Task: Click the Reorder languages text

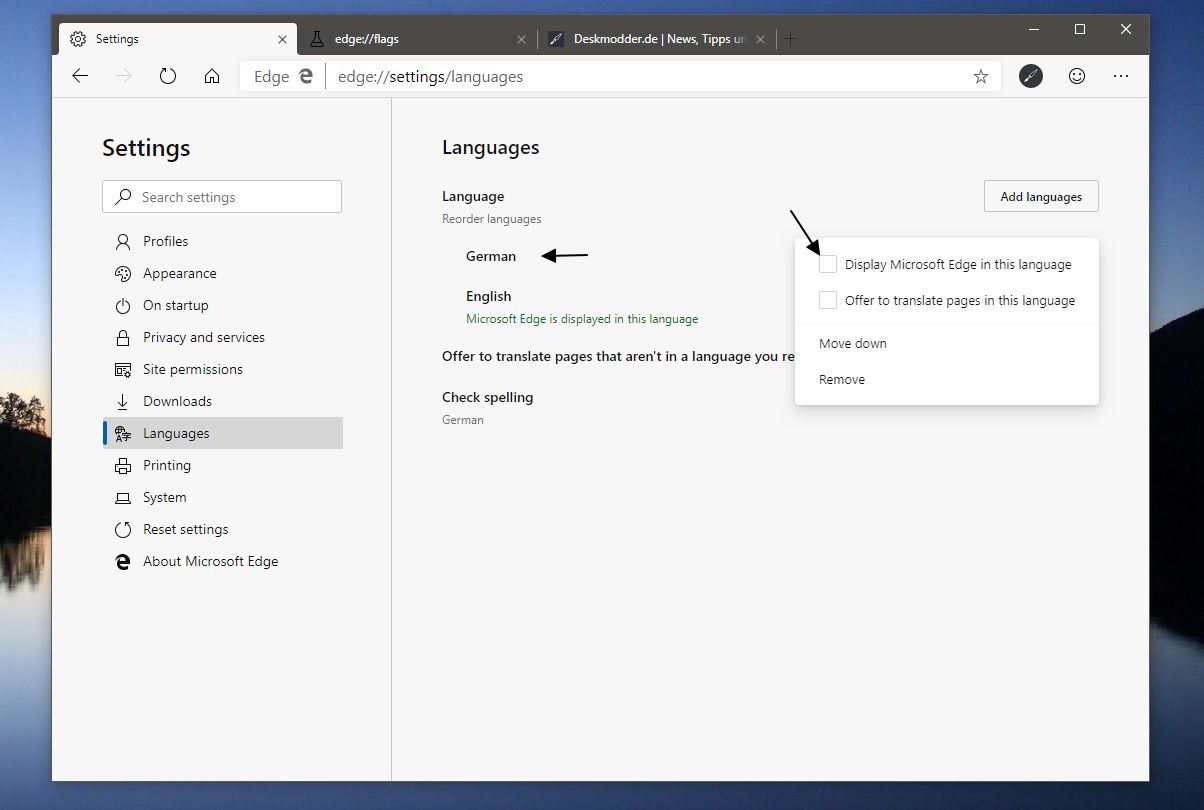Action: 492,218
